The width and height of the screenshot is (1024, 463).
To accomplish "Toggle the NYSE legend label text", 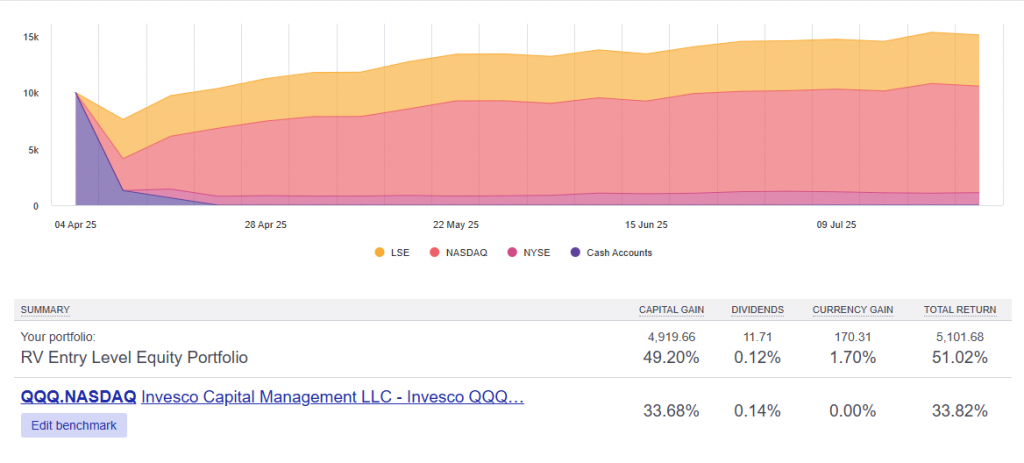I will (537, 253).
